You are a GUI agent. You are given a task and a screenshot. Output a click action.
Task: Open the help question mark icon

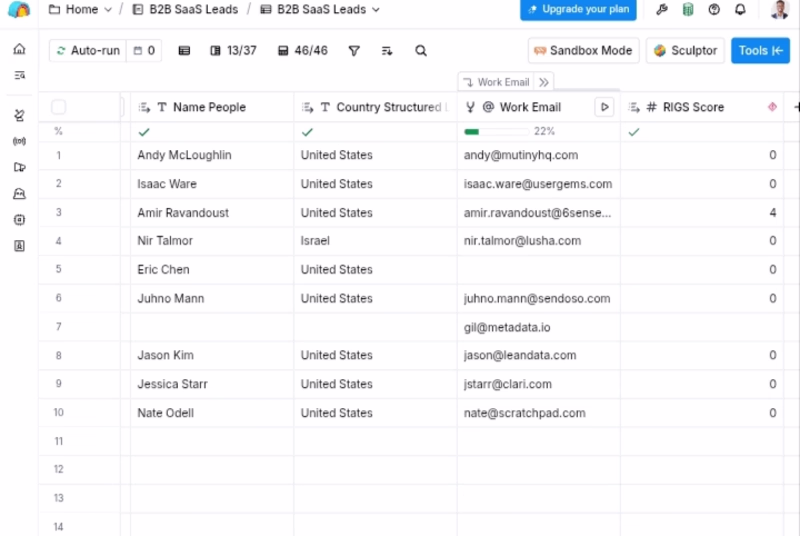(x=714, y=9)
